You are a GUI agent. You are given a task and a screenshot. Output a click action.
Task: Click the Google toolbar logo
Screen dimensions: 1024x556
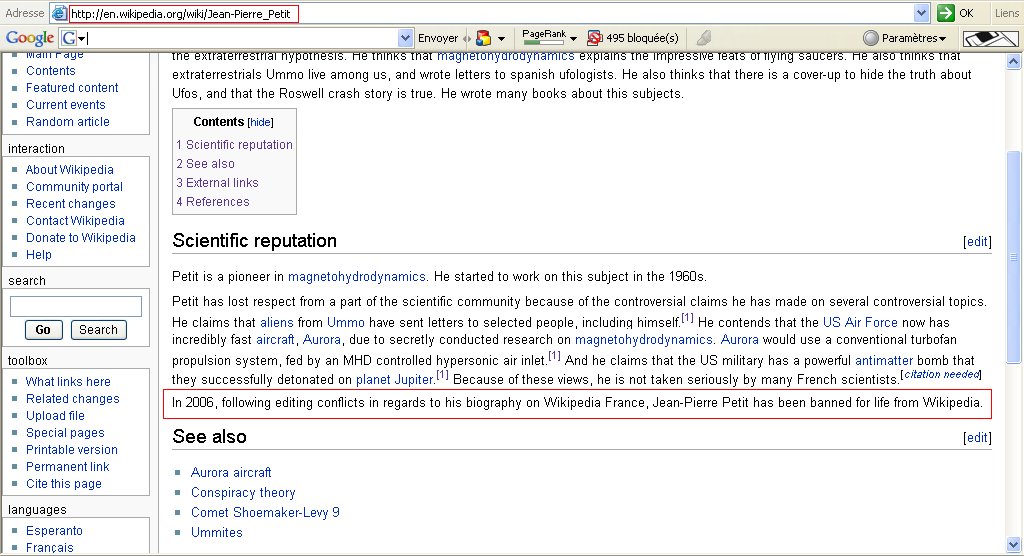pyautogui.click(x=29, y=38)
